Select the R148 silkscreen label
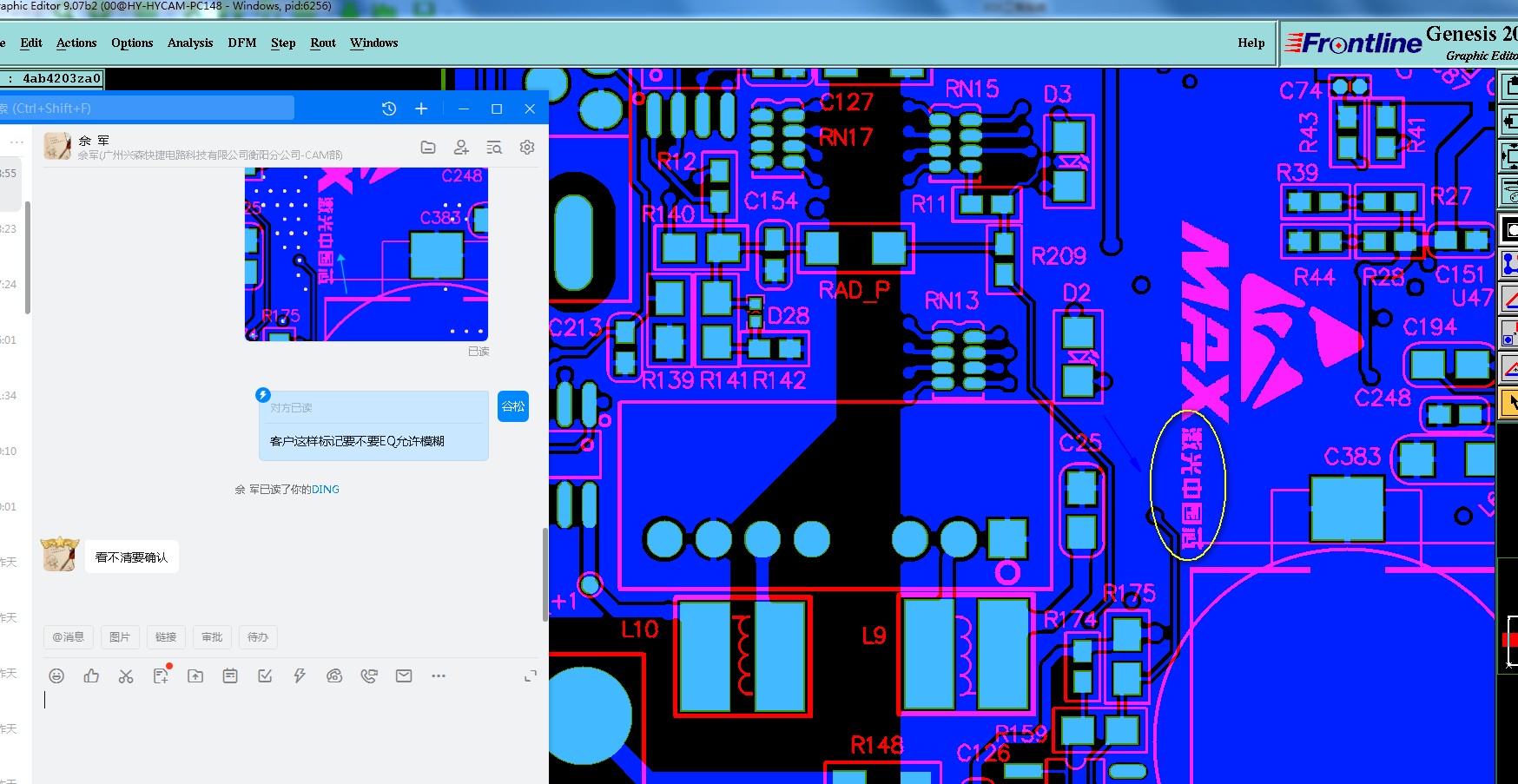This screenshot has height=784, width=1518. pyautogui.click(x=877, y=745)
